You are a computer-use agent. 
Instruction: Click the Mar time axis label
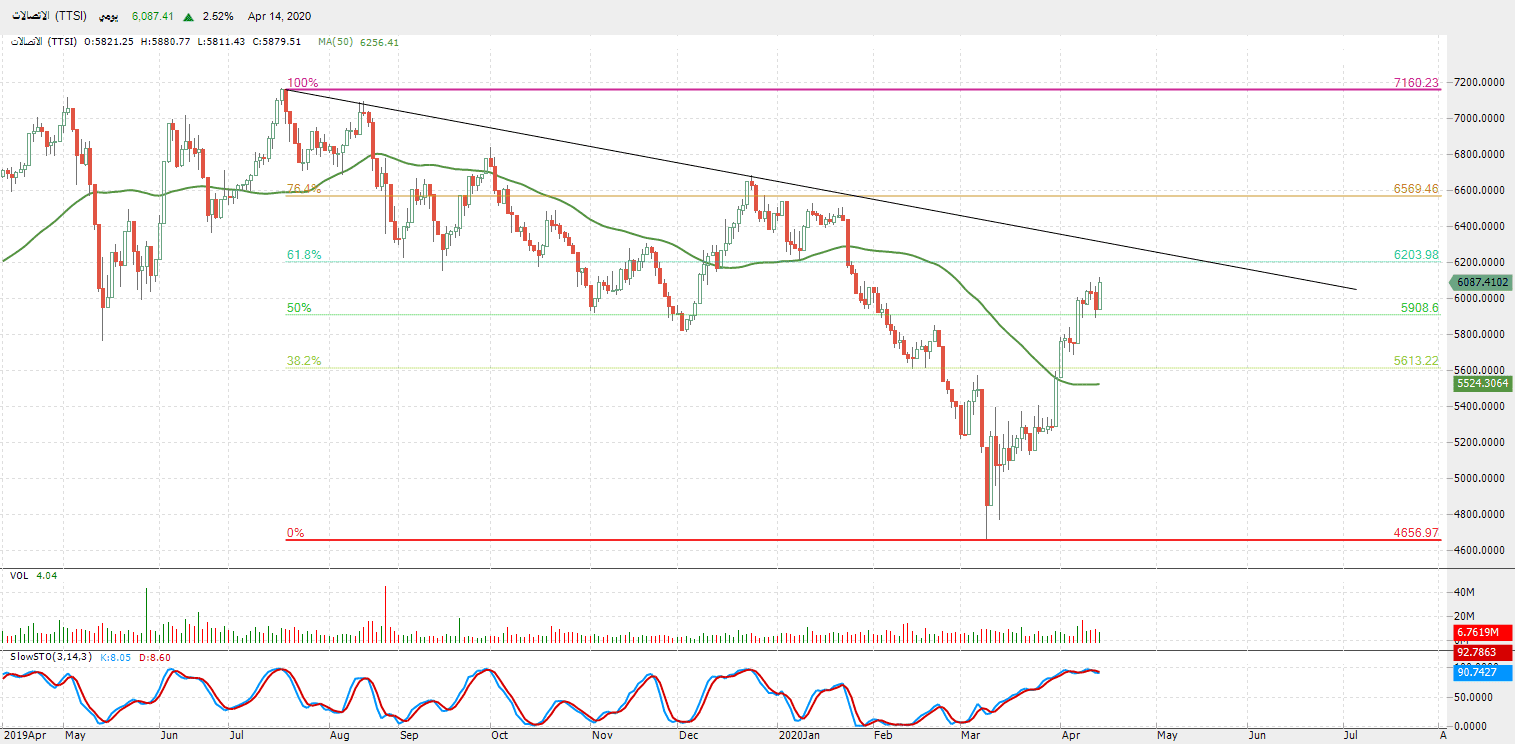coord(971,735)
